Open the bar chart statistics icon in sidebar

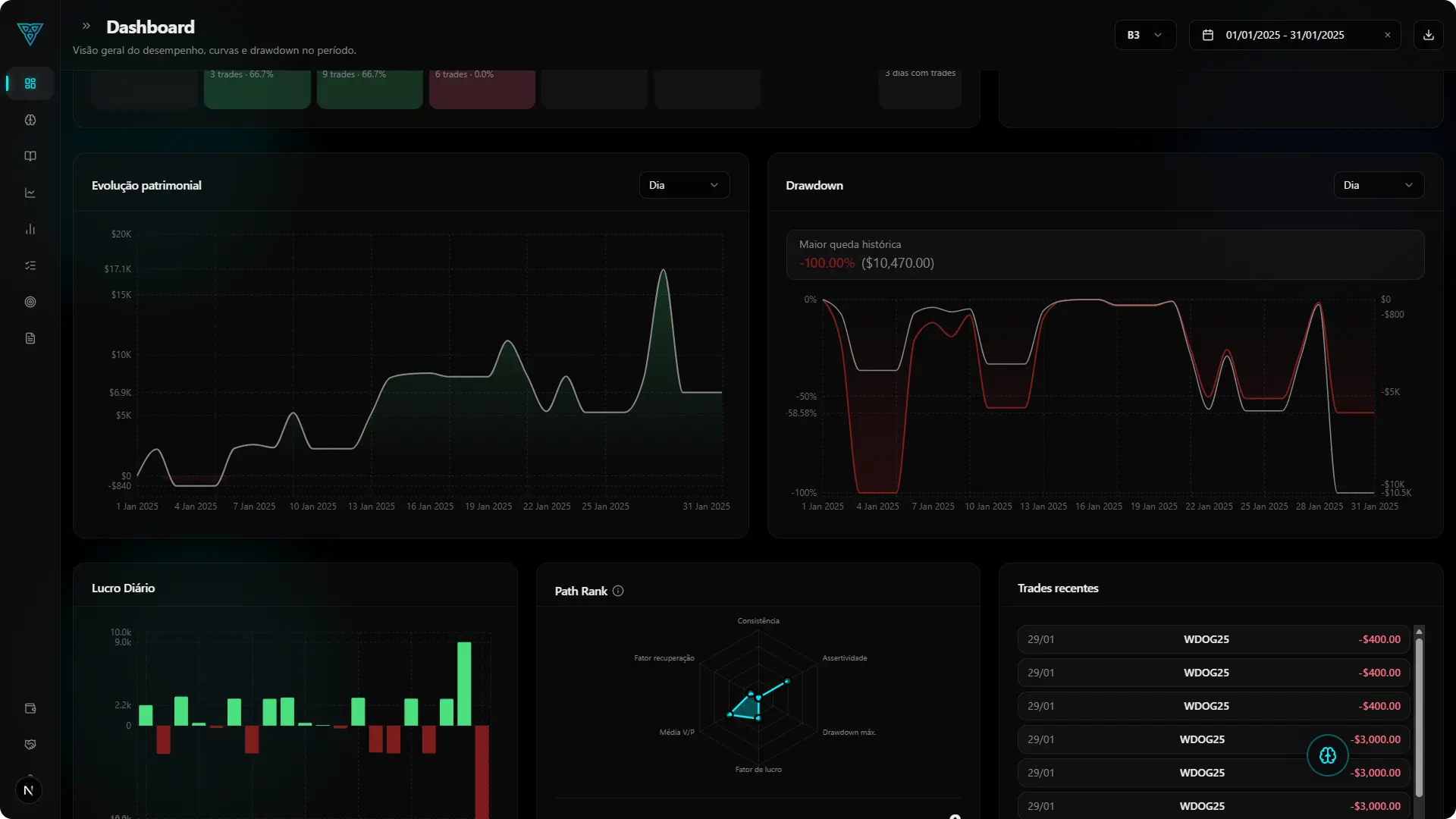point(30,229)
